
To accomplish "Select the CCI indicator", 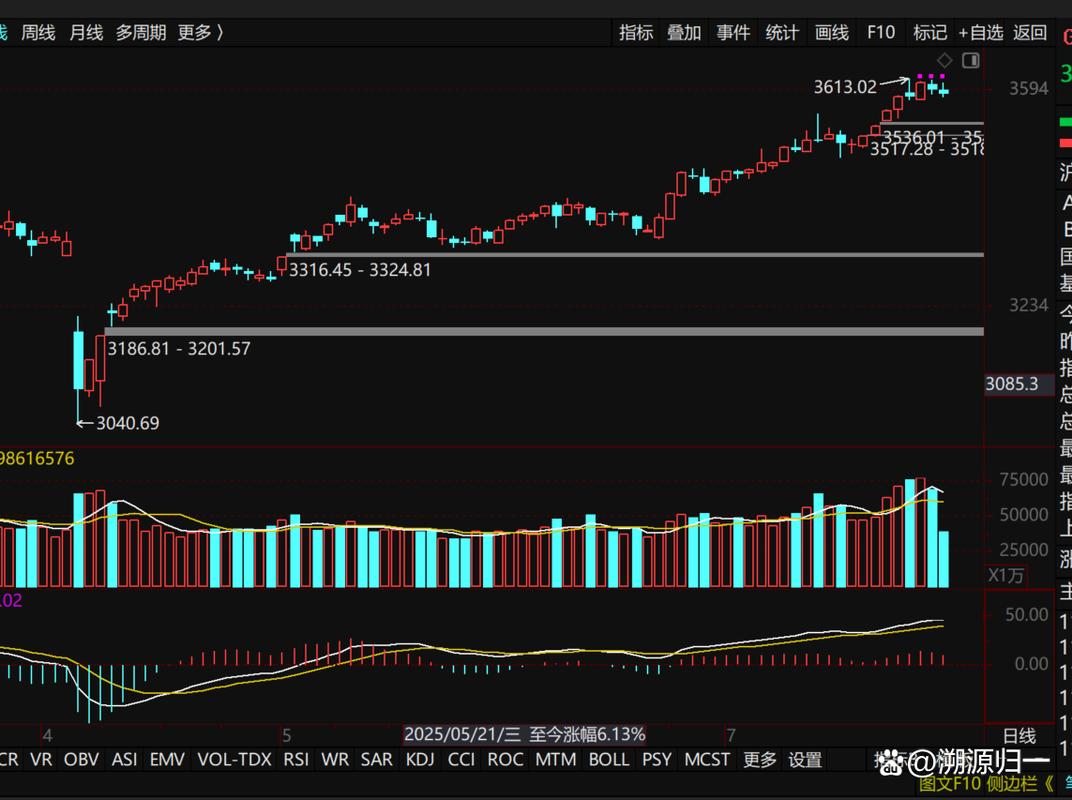I will [461, 759].
